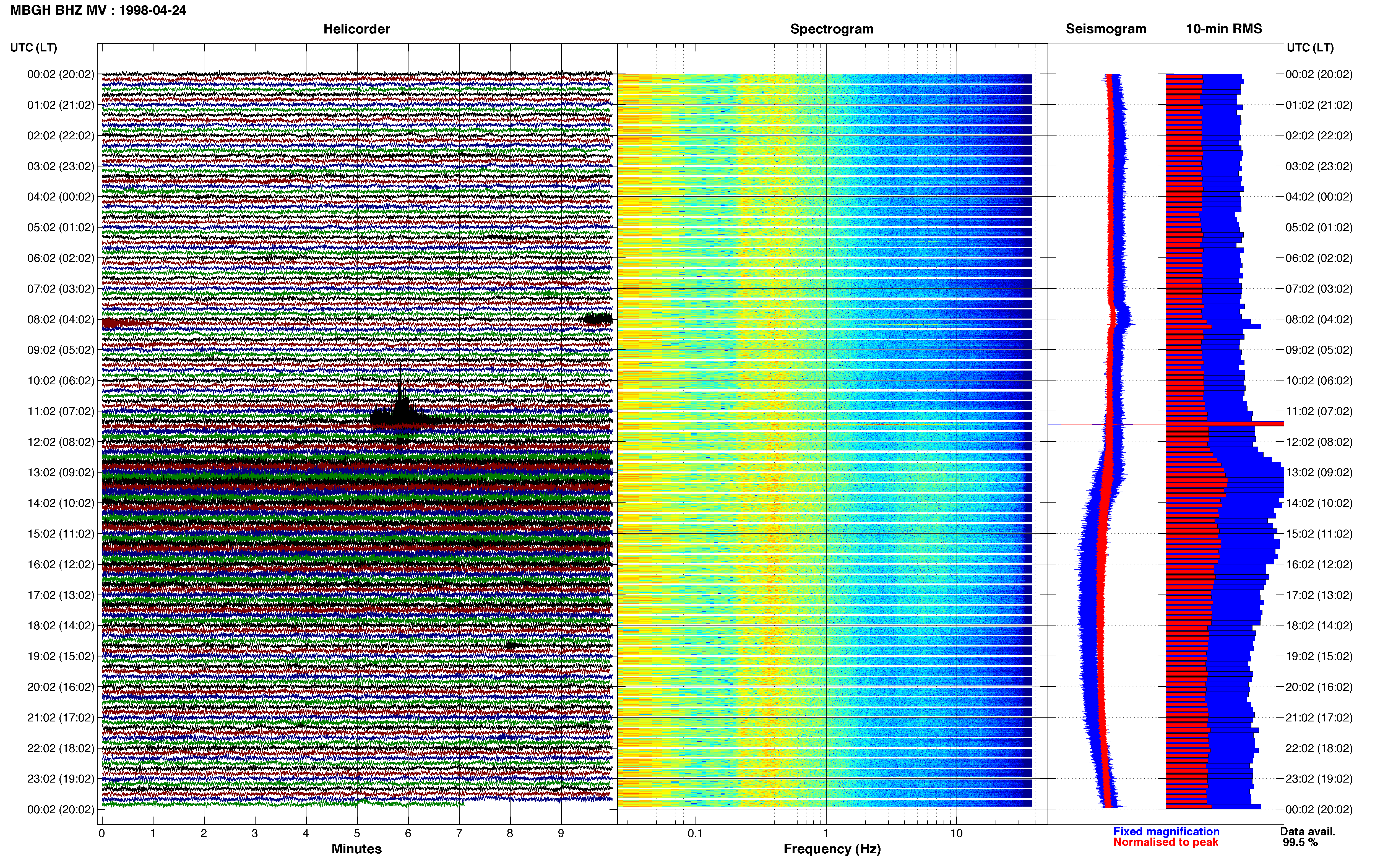Click the right-axis time label 18:02 (14:02)

(x=1319, y=625)
